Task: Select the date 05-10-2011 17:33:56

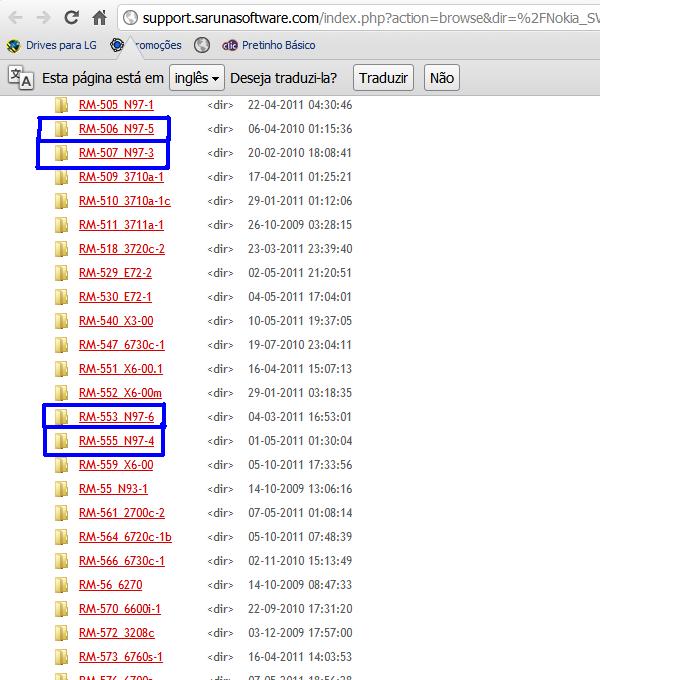Action: click(x=300, y=464)
